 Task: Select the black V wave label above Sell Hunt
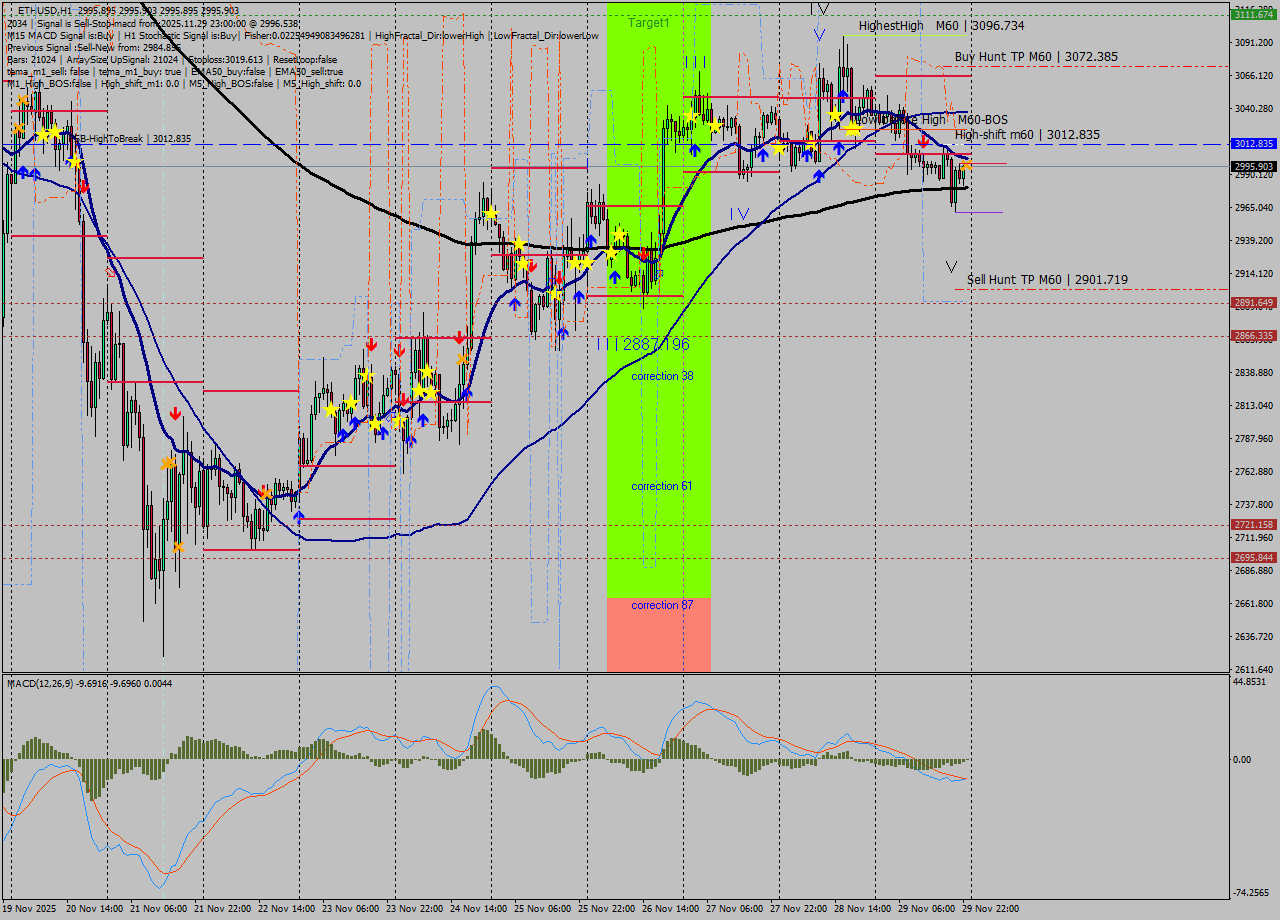pyautogui.click(x=951, y=267)
